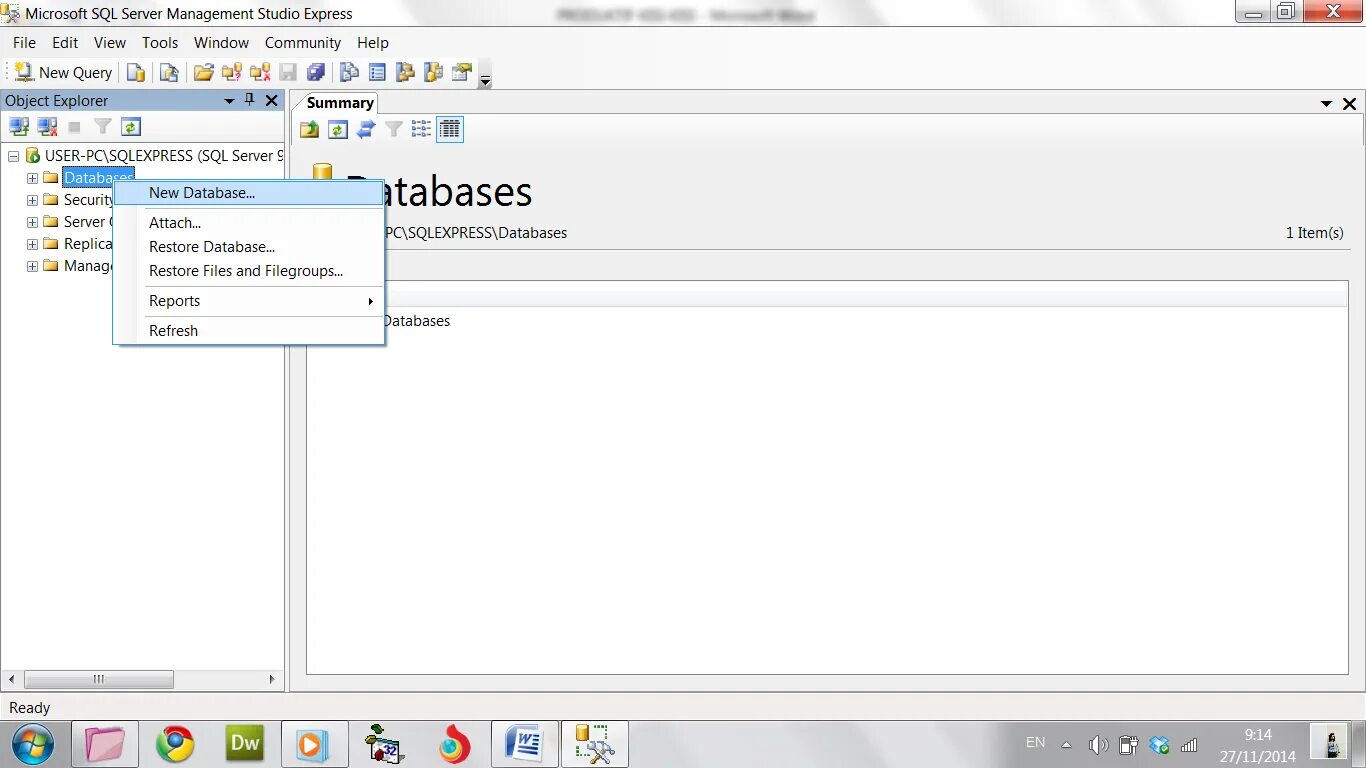The width and height of the screenshot is (1366, 768).
Task: Click the Open File folder icon
Action: [204, 72]
